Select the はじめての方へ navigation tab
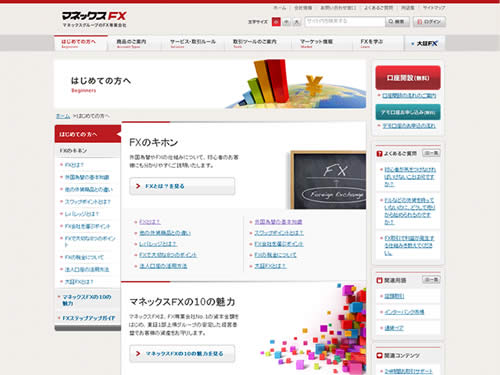The width and height of the screenshot is (500, 375). 81,43
